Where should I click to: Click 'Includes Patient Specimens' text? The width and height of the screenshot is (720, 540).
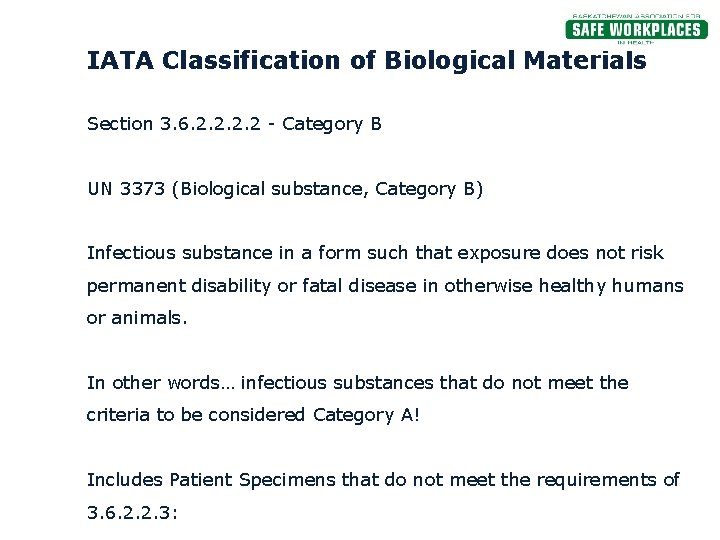tap(211, 479)
